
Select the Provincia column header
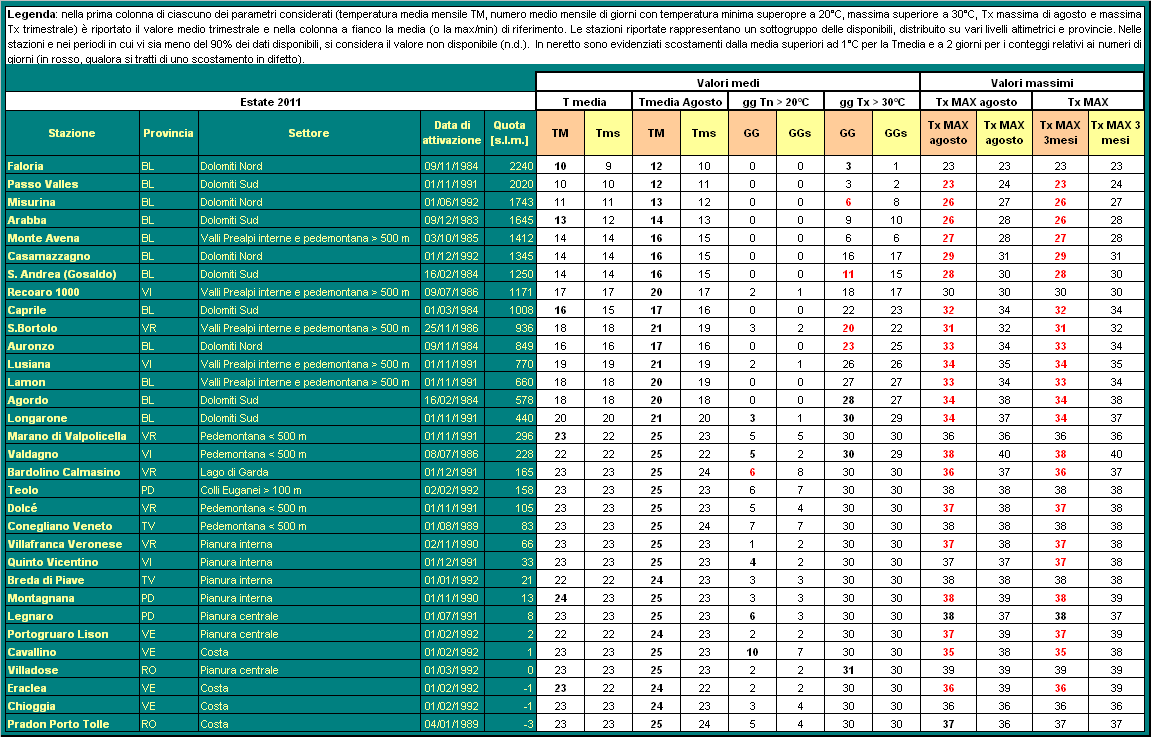[168, 133]
